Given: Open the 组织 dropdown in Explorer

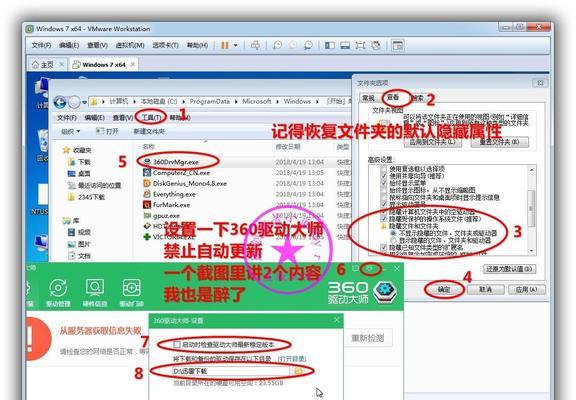Looking at the screenshot, I should (x=70, y=131).
